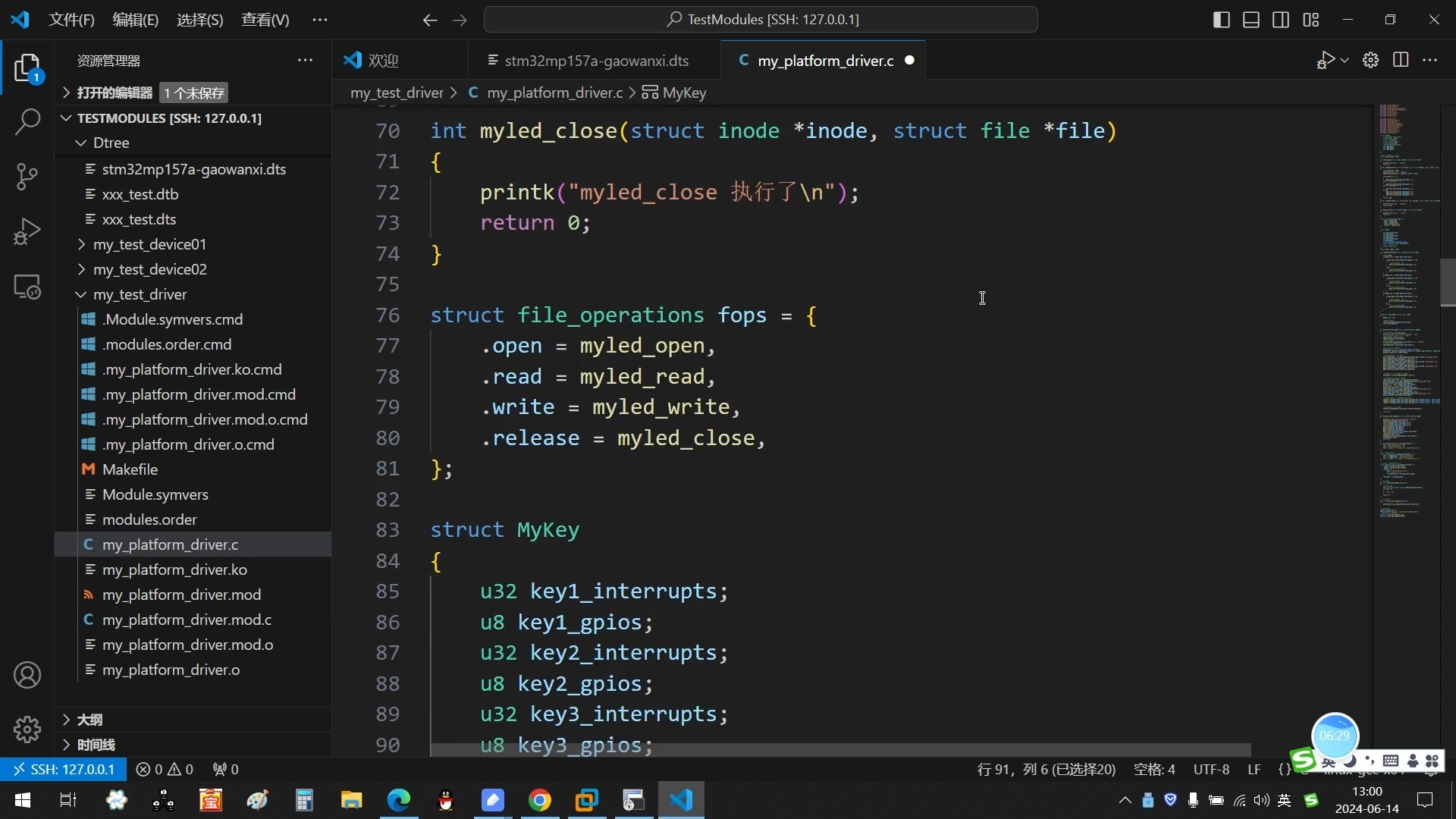The image size is (1456, 819).
Task: Open Customize Layout icon
Action: coord(1311,20)
